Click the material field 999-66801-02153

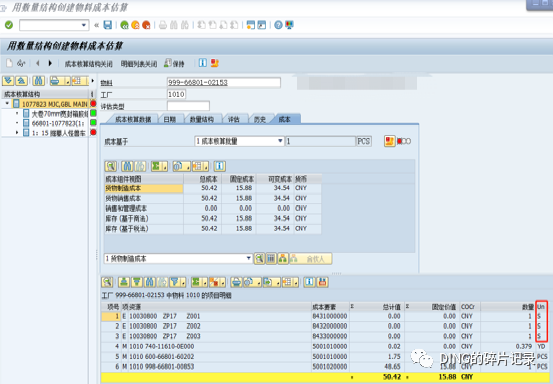224,83
